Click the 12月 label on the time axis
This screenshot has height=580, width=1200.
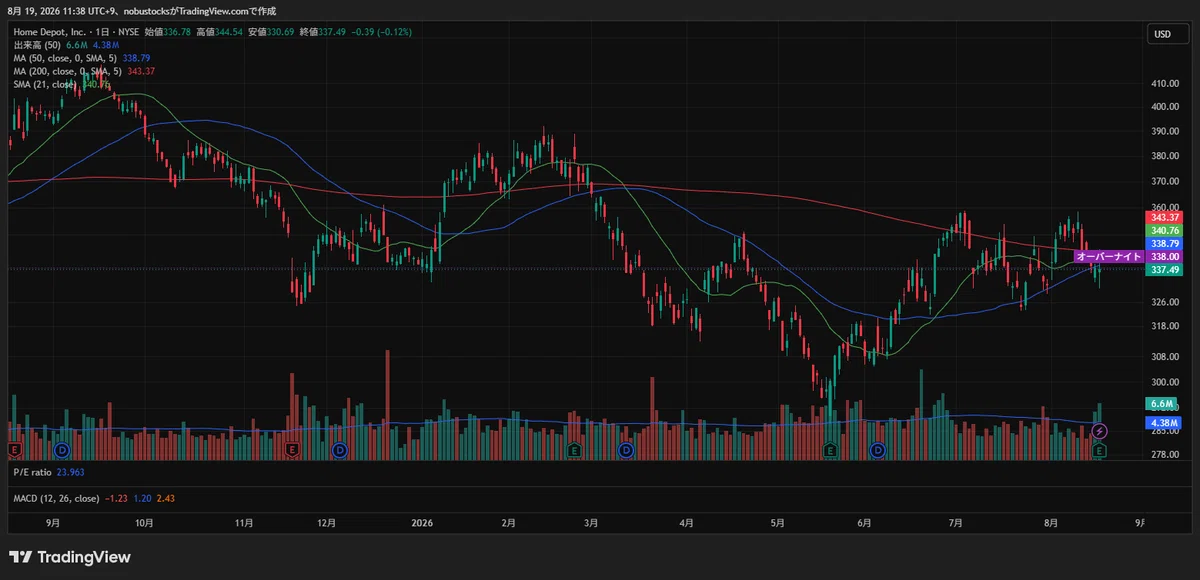(x=326, y=522)
